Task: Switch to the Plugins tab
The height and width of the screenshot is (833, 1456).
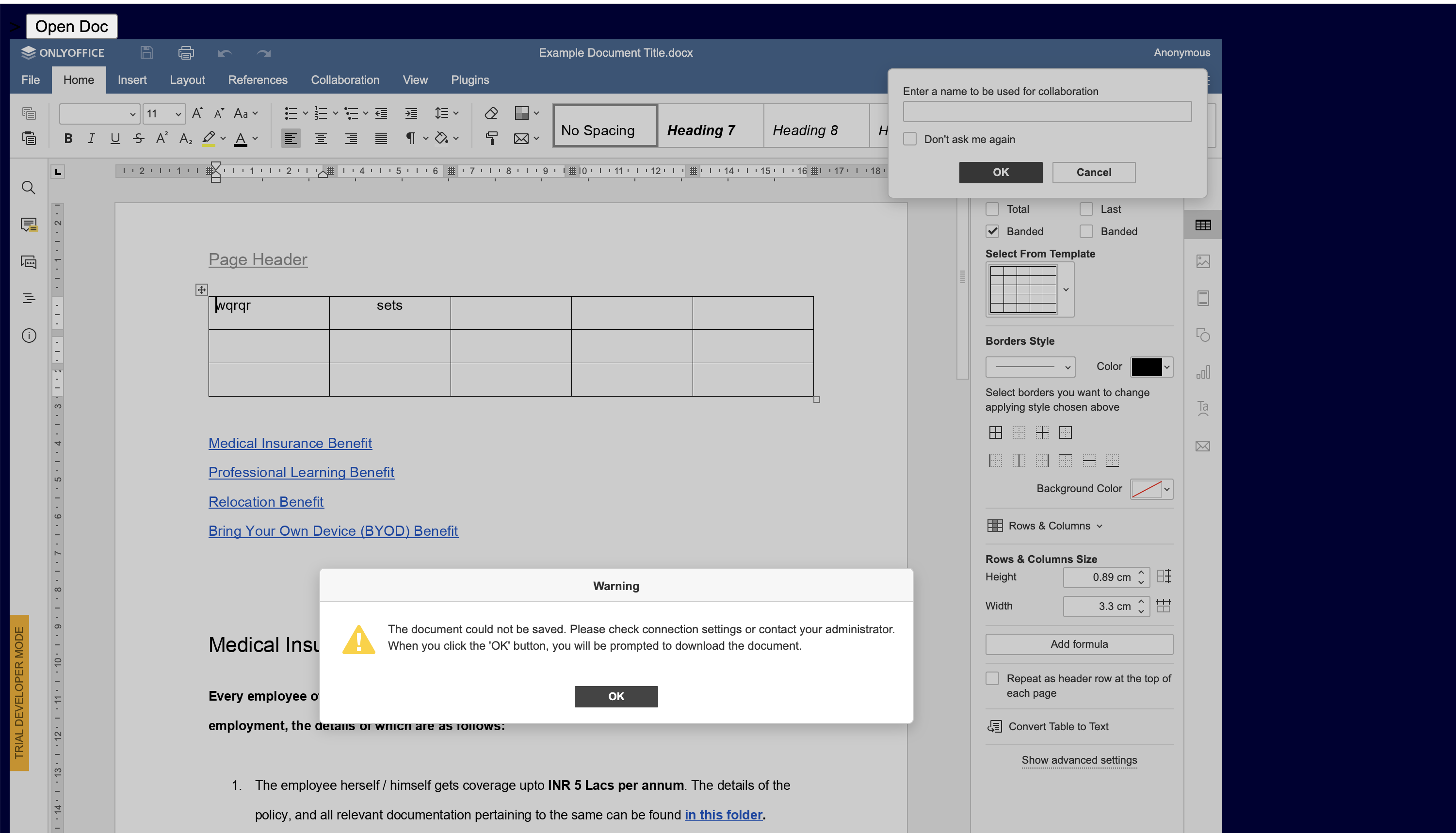Action: pos(469,80)
